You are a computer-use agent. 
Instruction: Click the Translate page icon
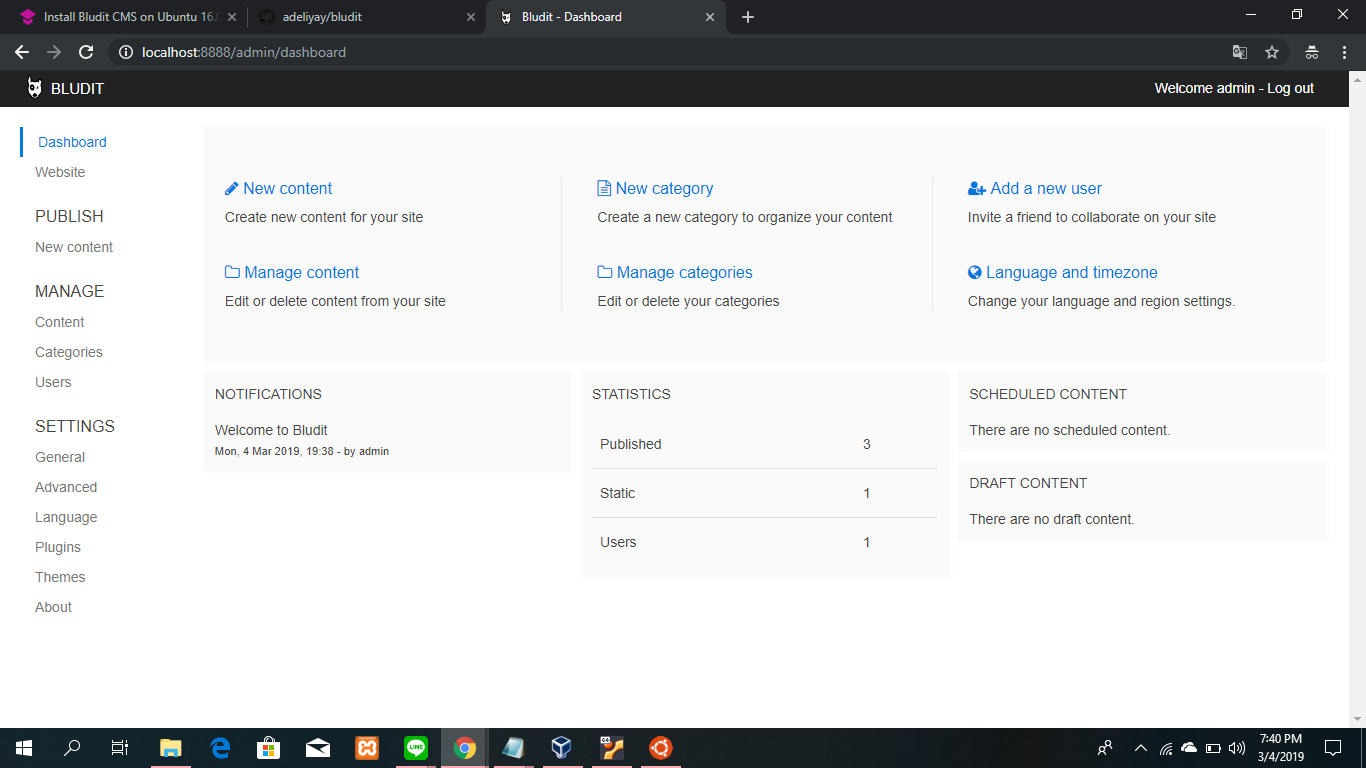pos(1240,52)
